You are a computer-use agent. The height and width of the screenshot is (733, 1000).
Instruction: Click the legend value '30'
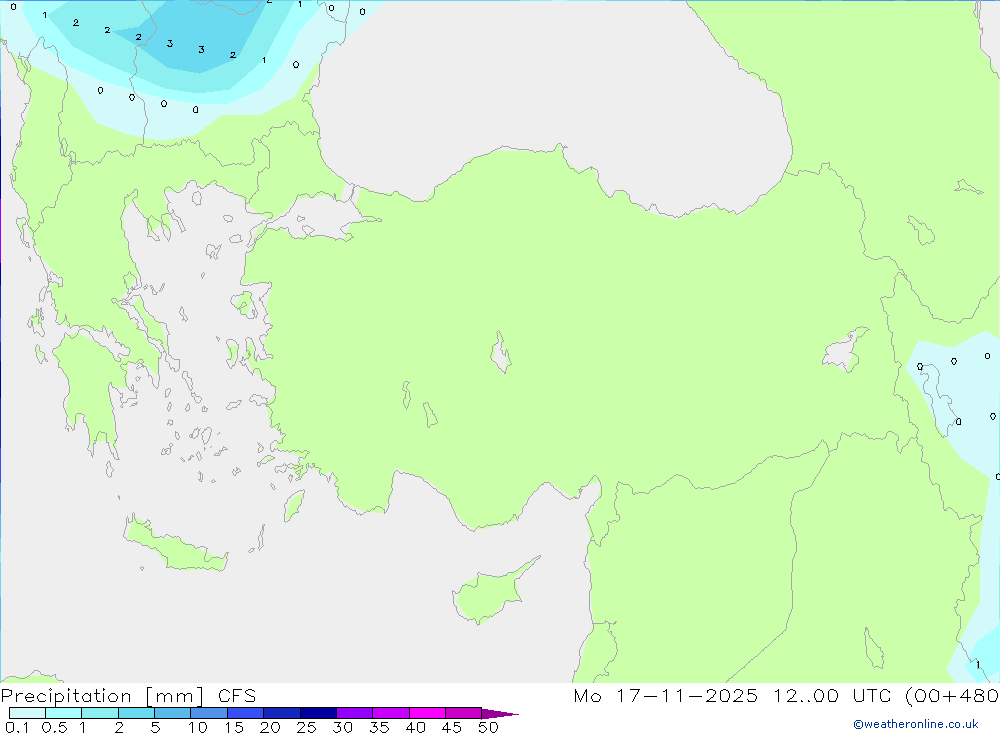(343, 727)
